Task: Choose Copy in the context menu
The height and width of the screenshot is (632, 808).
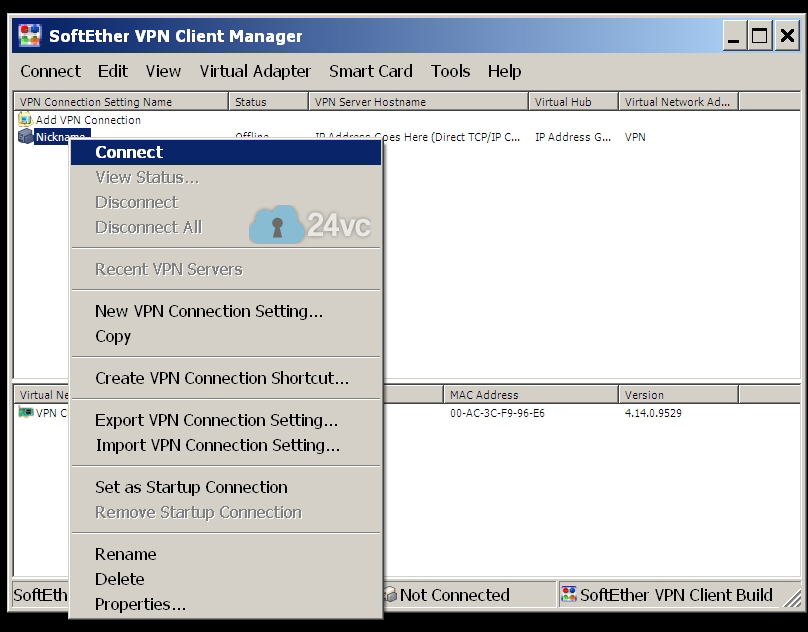Action: (x=226, y=336)
